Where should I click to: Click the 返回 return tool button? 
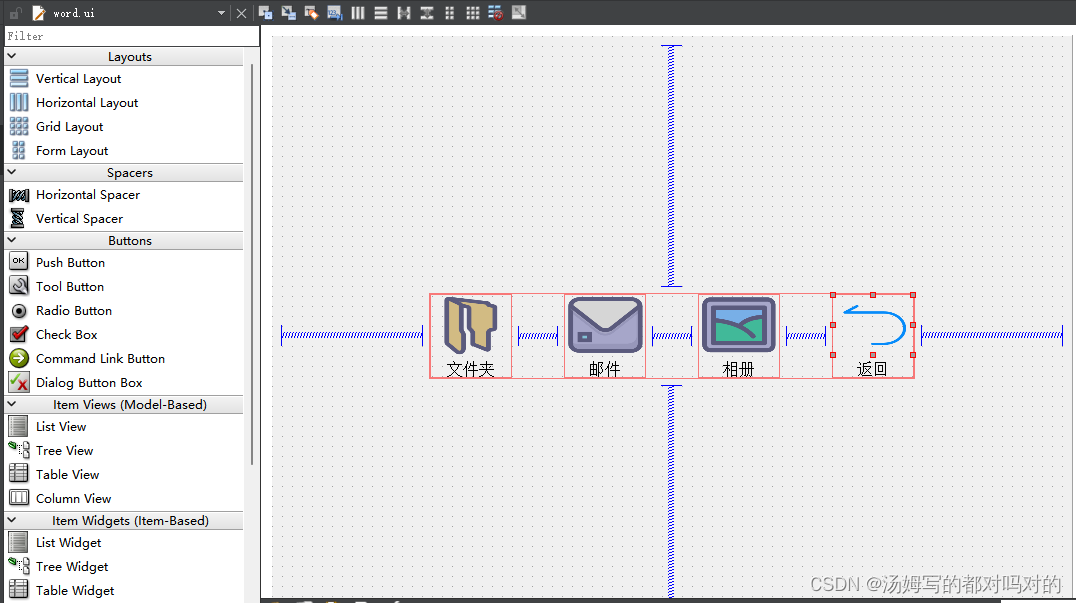[x=873, y=336]
